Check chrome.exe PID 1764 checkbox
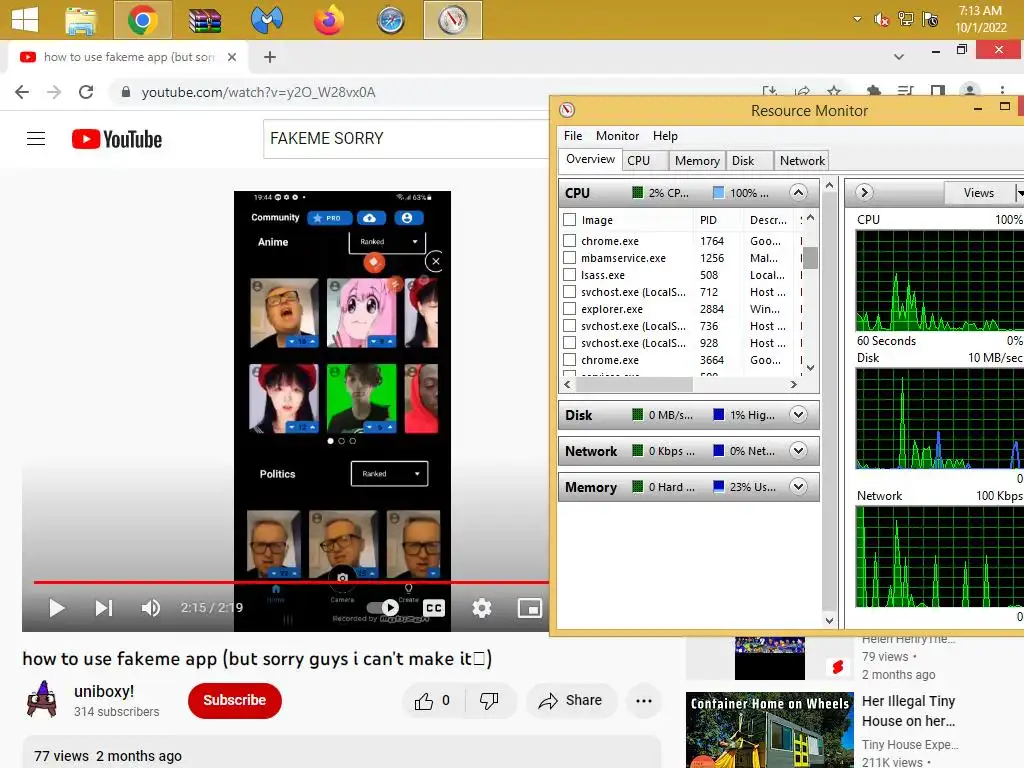1024x768 pixels. tap(569, 241)
